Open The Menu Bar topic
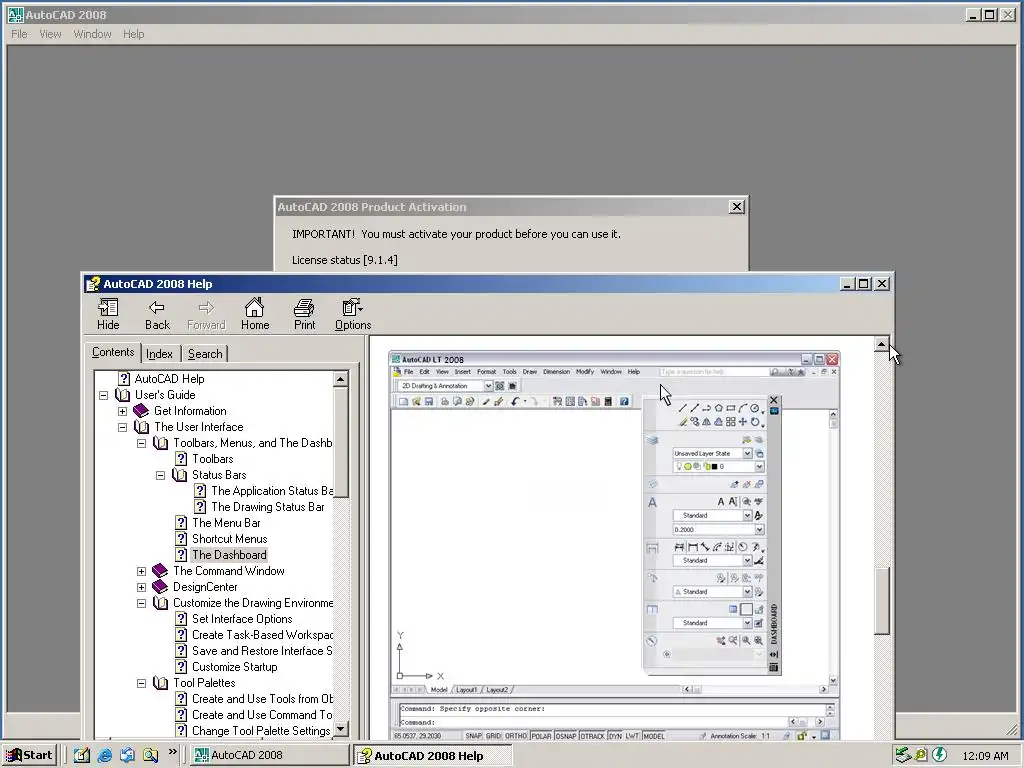The image size is (1024, 768). [226, 523]
